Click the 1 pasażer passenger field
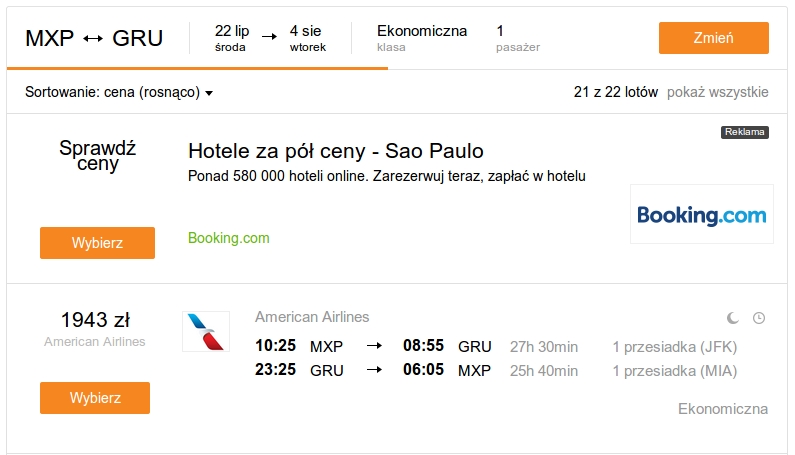The height and width of the screenshot is (455, 795). point(518,38)
